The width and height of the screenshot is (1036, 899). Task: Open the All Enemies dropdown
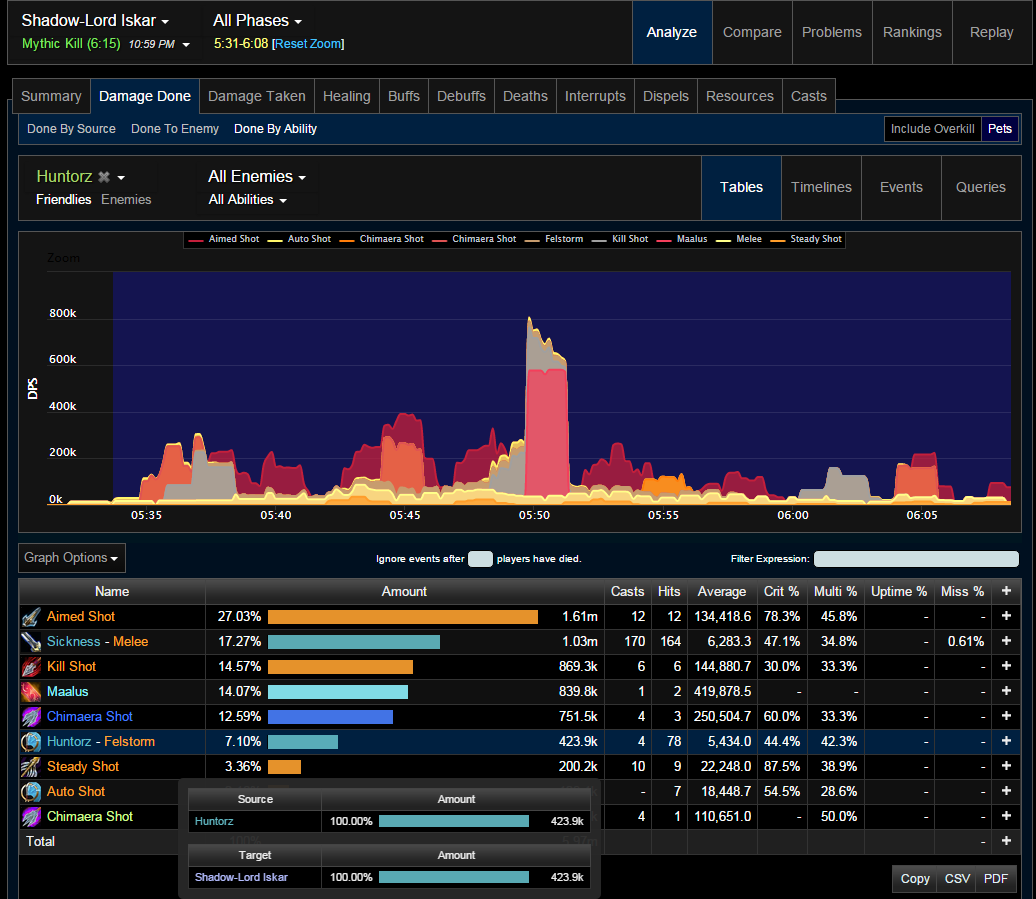click(x=257, y=176)
